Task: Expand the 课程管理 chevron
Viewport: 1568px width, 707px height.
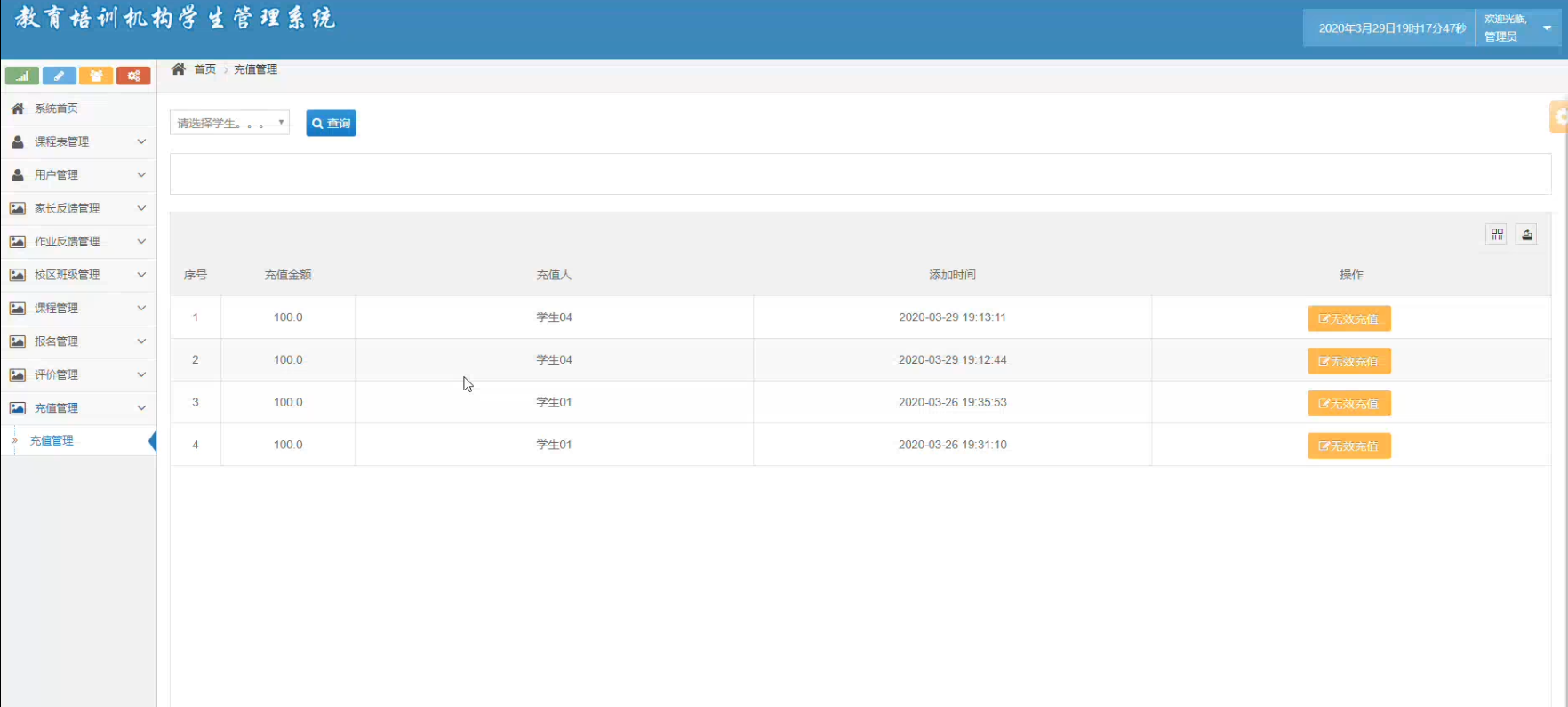Action: (141, 308)
